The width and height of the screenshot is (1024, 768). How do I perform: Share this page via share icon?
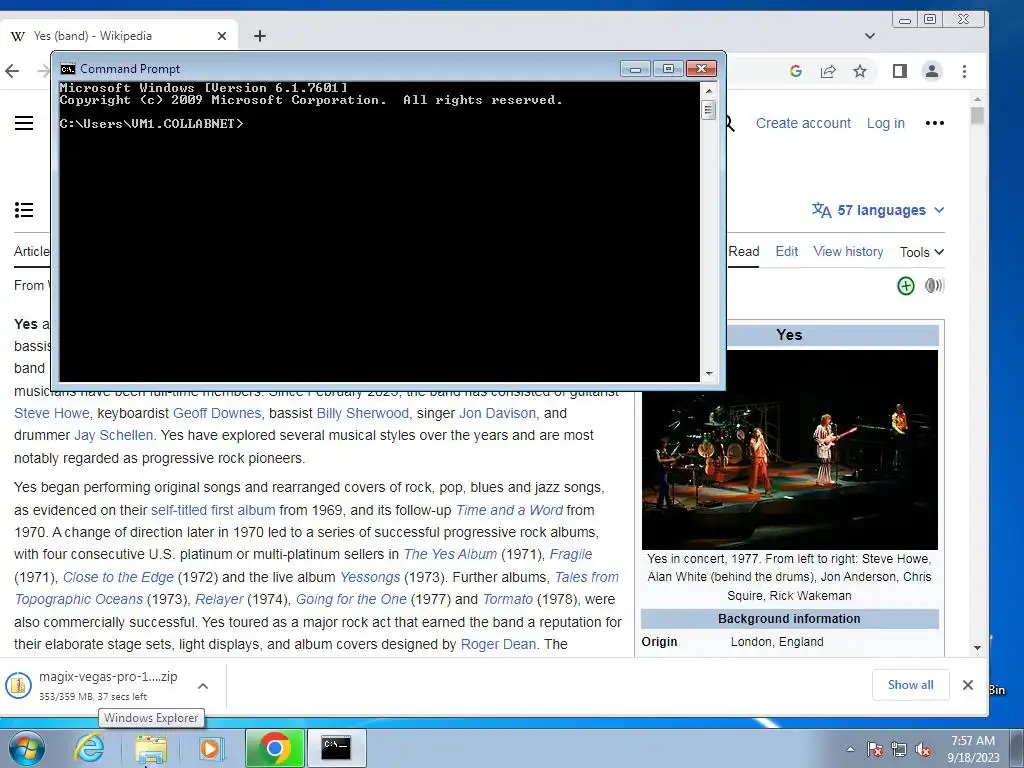pyautogui.click(x=828, y=71)
